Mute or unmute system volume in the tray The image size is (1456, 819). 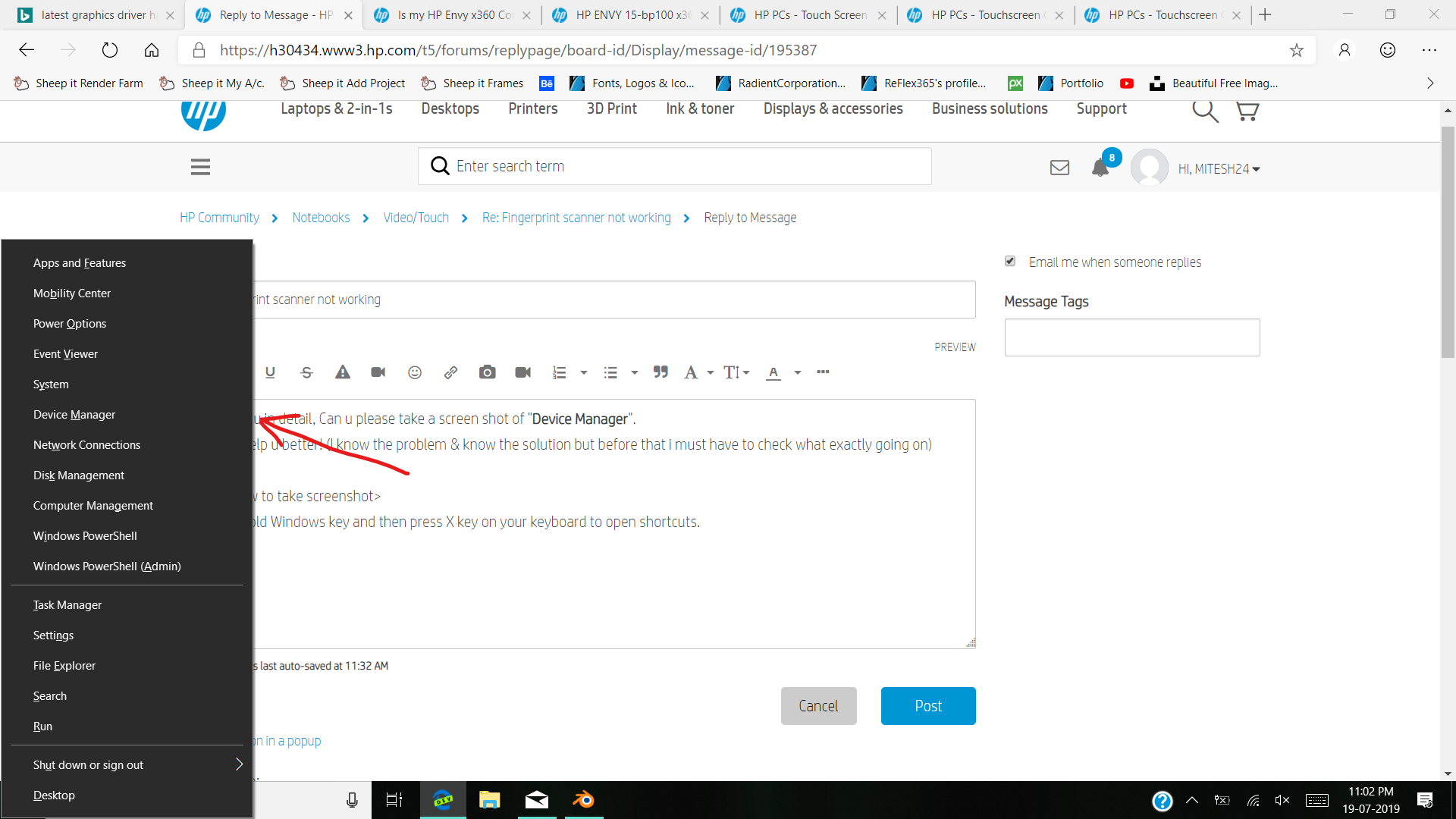point(1283,800)
